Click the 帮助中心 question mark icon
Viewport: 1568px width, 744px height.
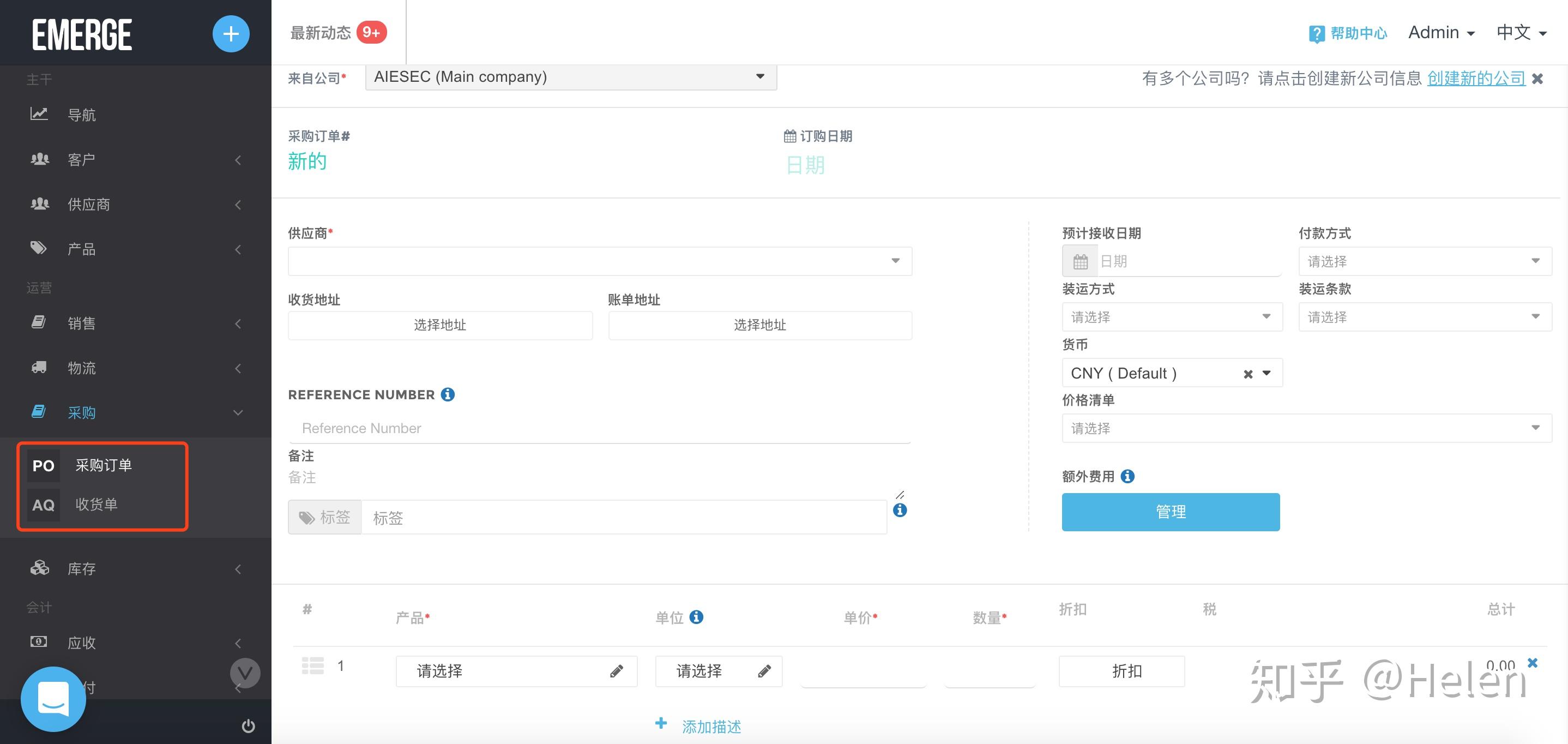click(x=1316, y=33)
